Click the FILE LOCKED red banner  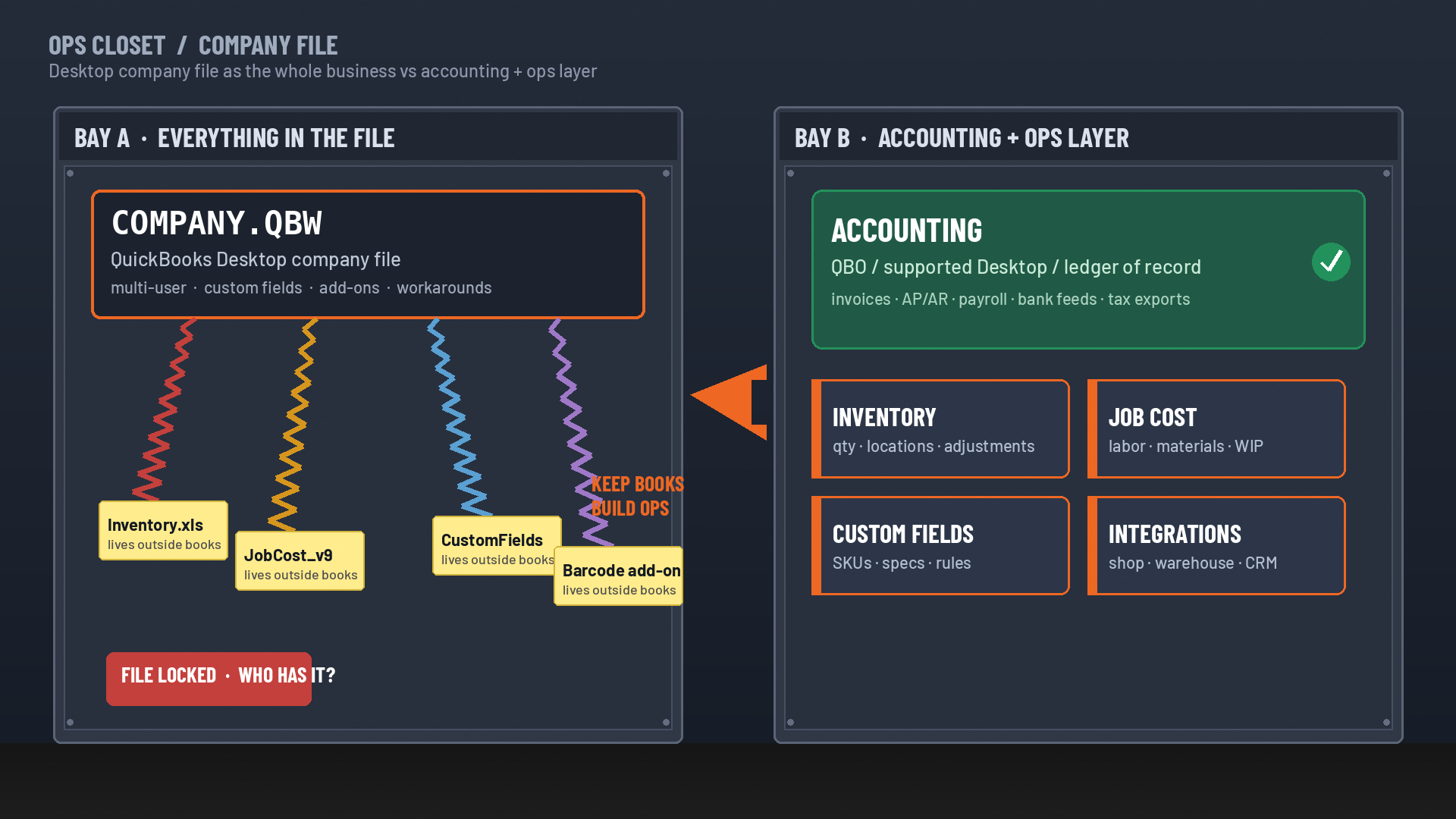209,679
